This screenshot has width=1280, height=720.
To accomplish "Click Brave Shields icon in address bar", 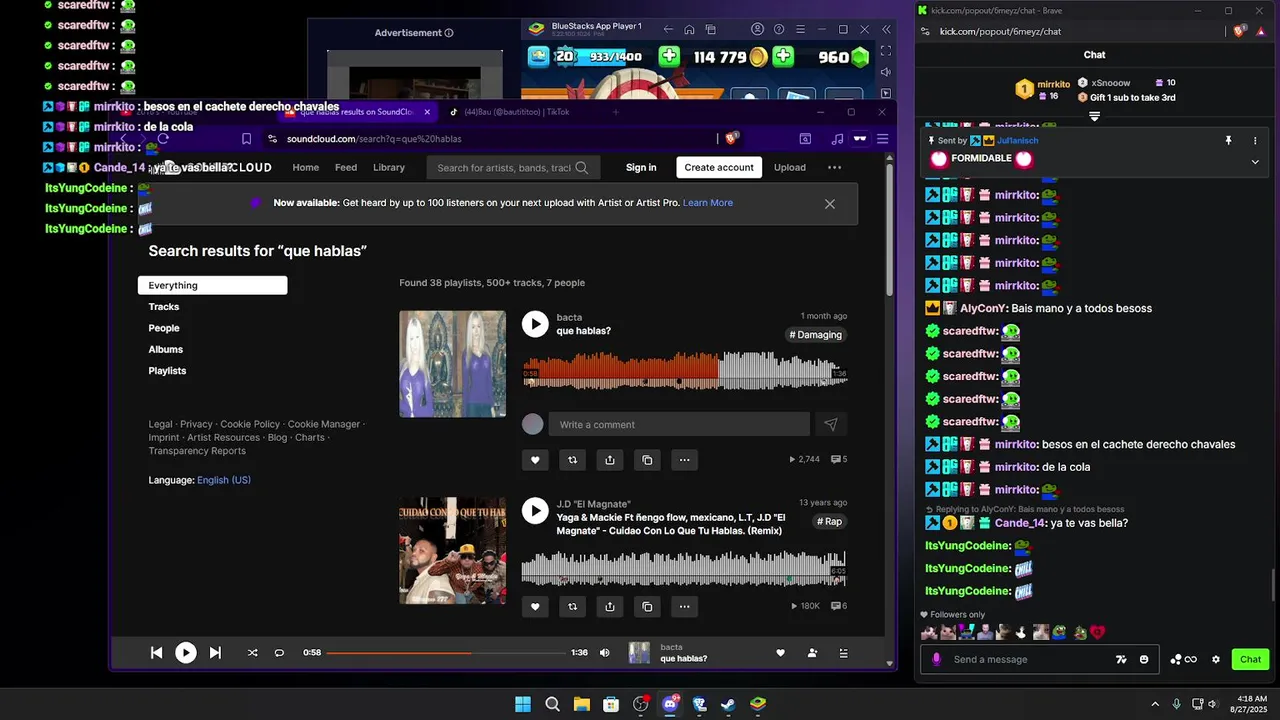I will click(732, 139).
